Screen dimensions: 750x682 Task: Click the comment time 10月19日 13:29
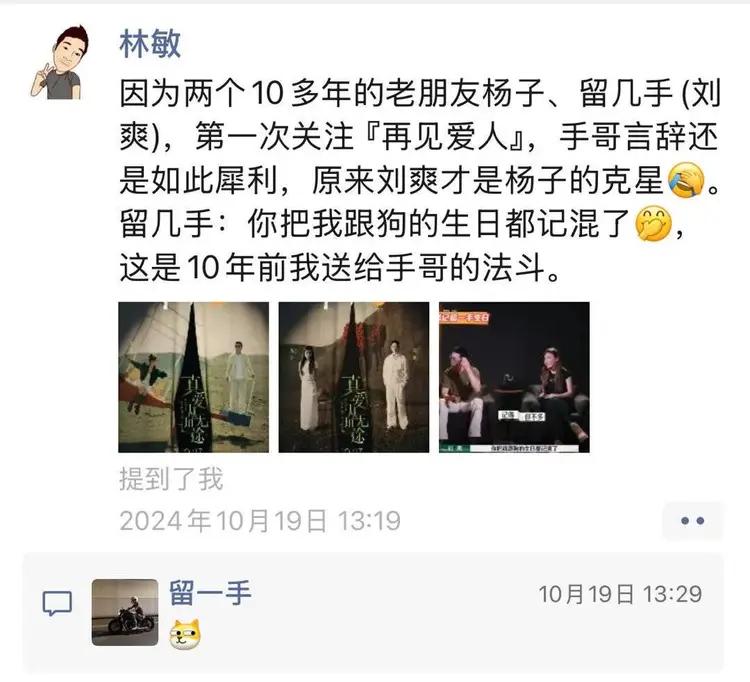click(x=620, y=594)
